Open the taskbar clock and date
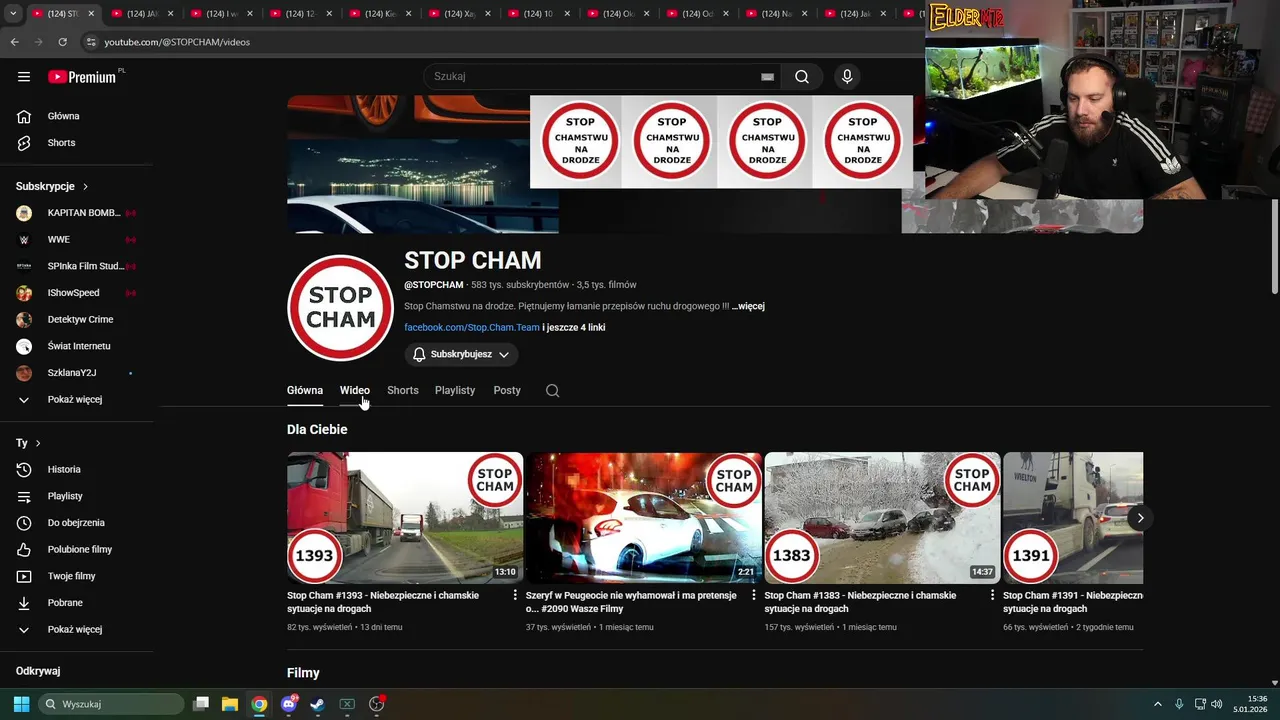1280x720 pixels. tap(1250, 704)
